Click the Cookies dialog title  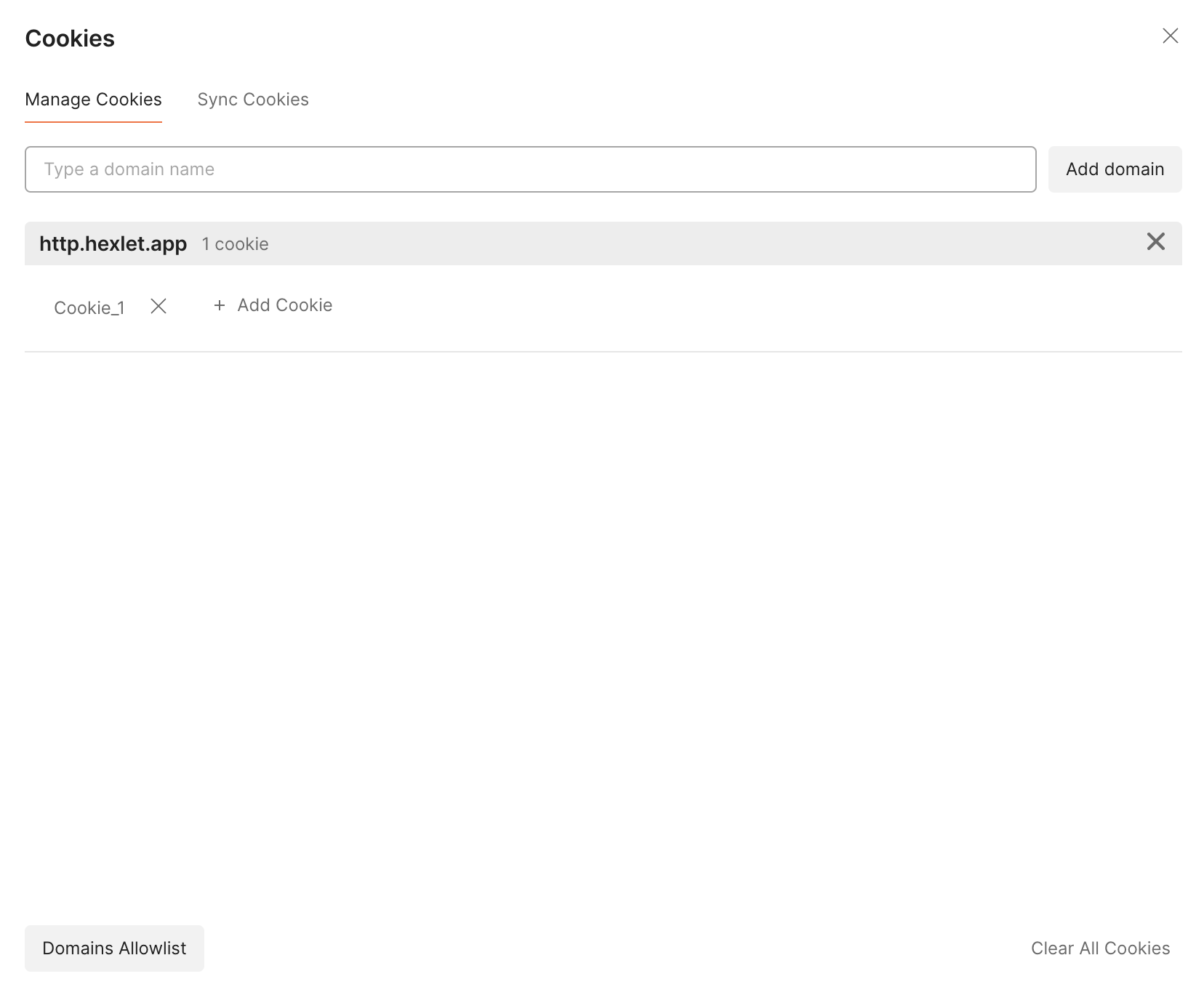(70, 38)
